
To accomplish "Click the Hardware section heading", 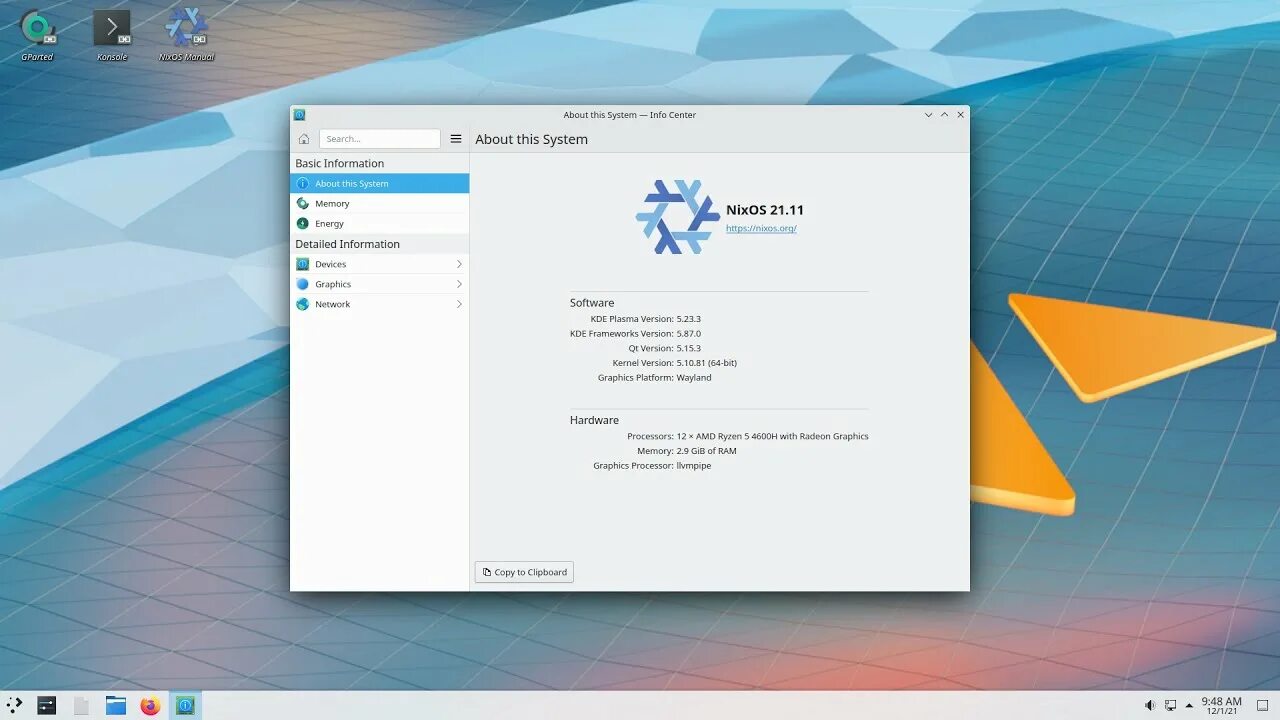I will 594,420.
